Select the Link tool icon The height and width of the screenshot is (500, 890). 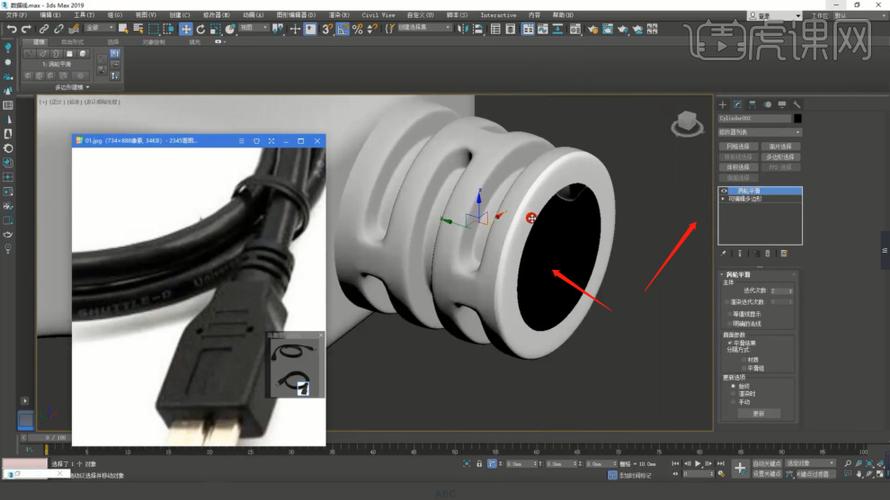[44, 29]
